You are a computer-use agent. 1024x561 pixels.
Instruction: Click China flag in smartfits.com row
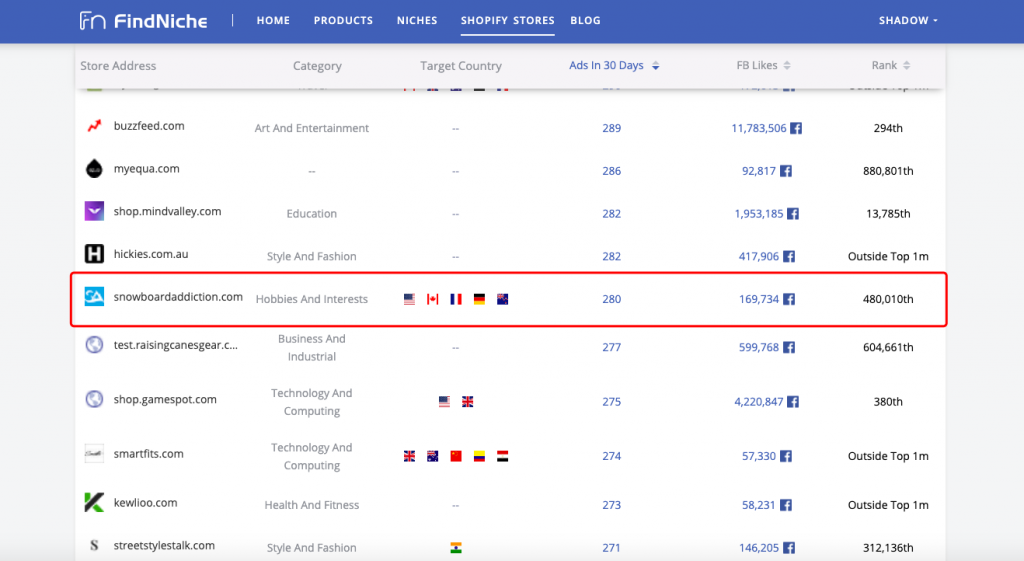point(456,456)
